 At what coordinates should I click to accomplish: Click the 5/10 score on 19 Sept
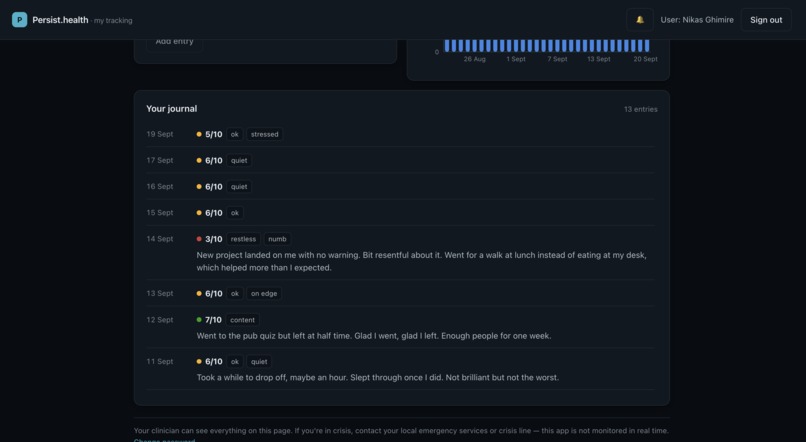pos(214,134)
